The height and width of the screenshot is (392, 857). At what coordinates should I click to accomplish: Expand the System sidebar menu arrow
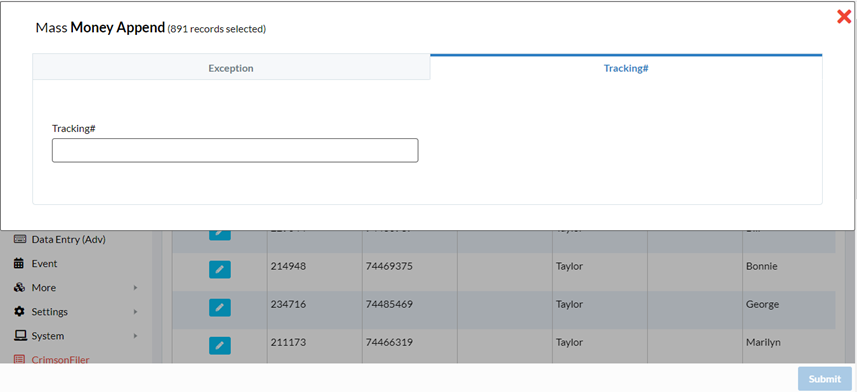(136, 336)
